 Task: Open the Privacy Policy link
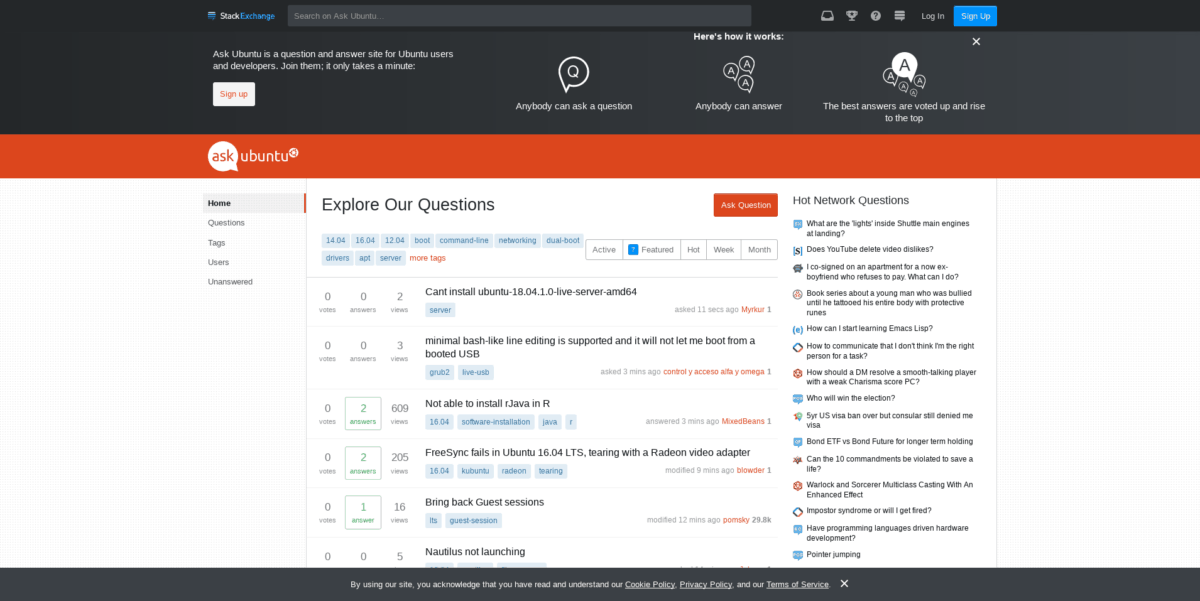706,584
